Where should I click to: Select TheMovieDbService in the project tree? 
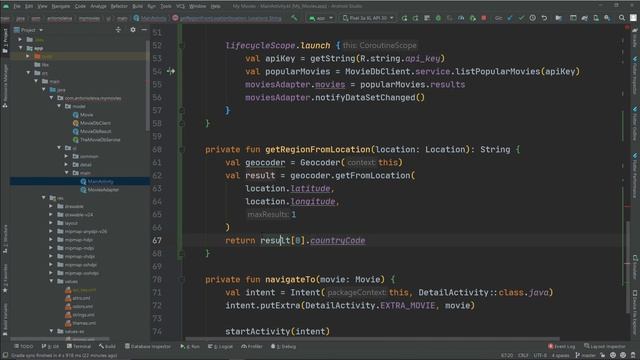[100, 140]
